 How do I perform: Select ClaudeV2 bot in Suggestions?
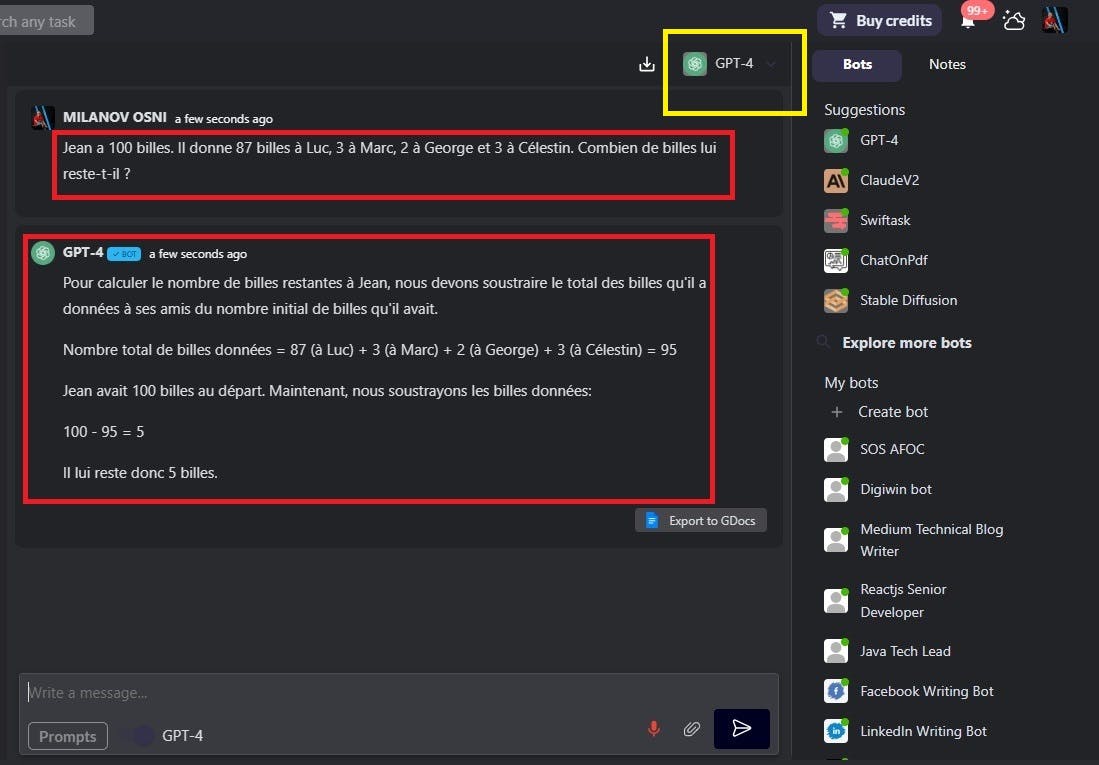(871, 180)
